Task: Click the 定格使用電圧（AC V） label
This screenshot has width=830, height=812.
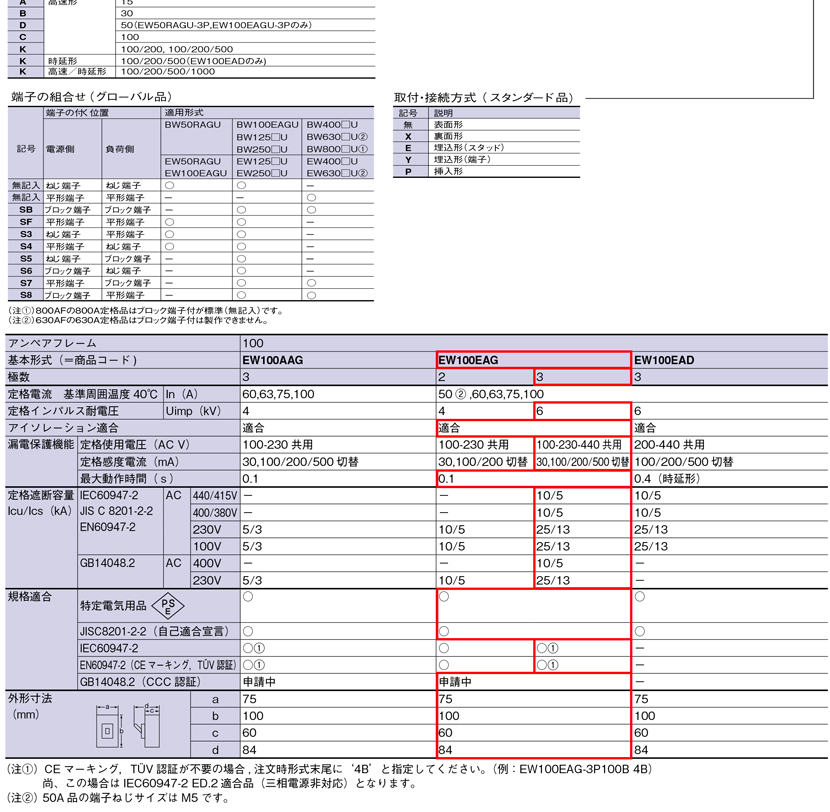Action: pyautogui.click(x=134, y=445)
